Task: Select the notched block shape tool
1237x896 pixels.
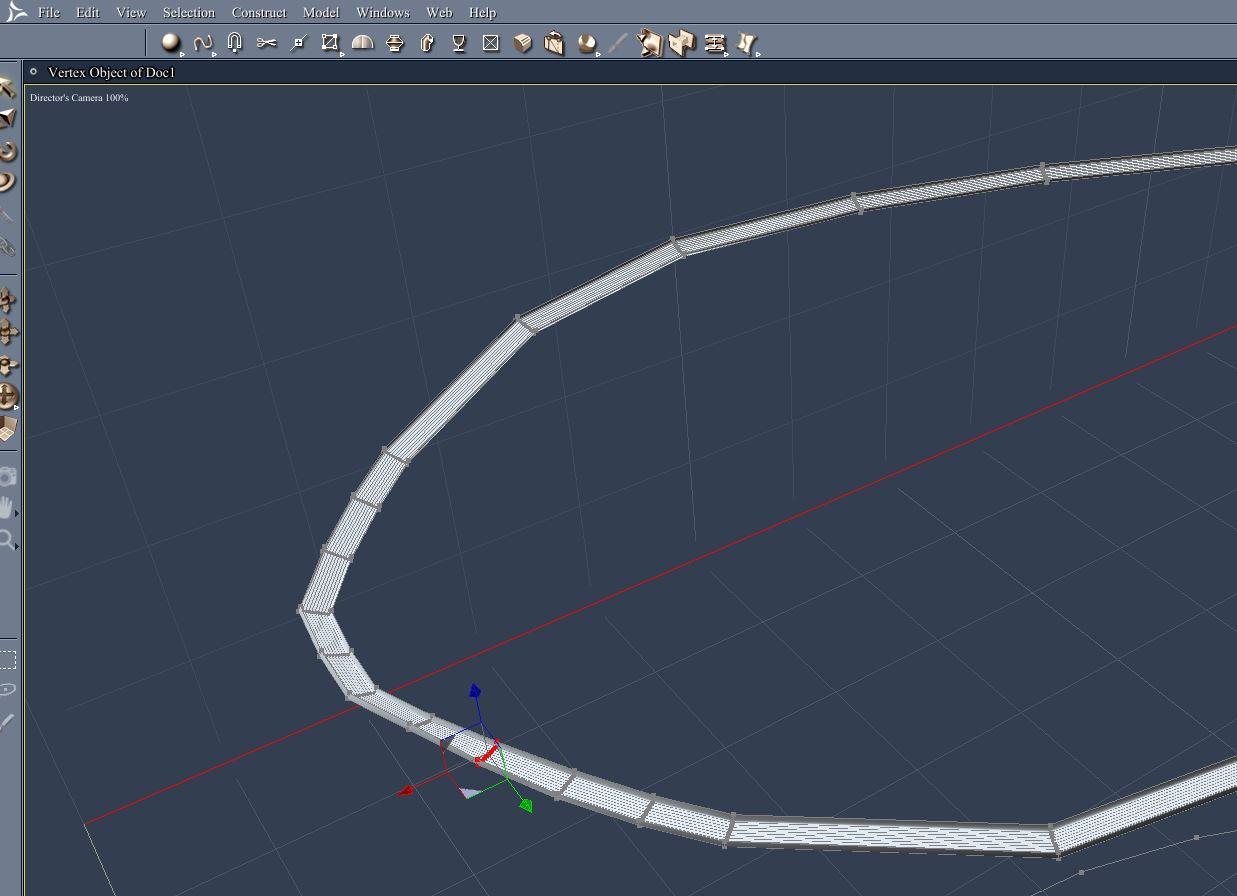Action: click(682, 43)
